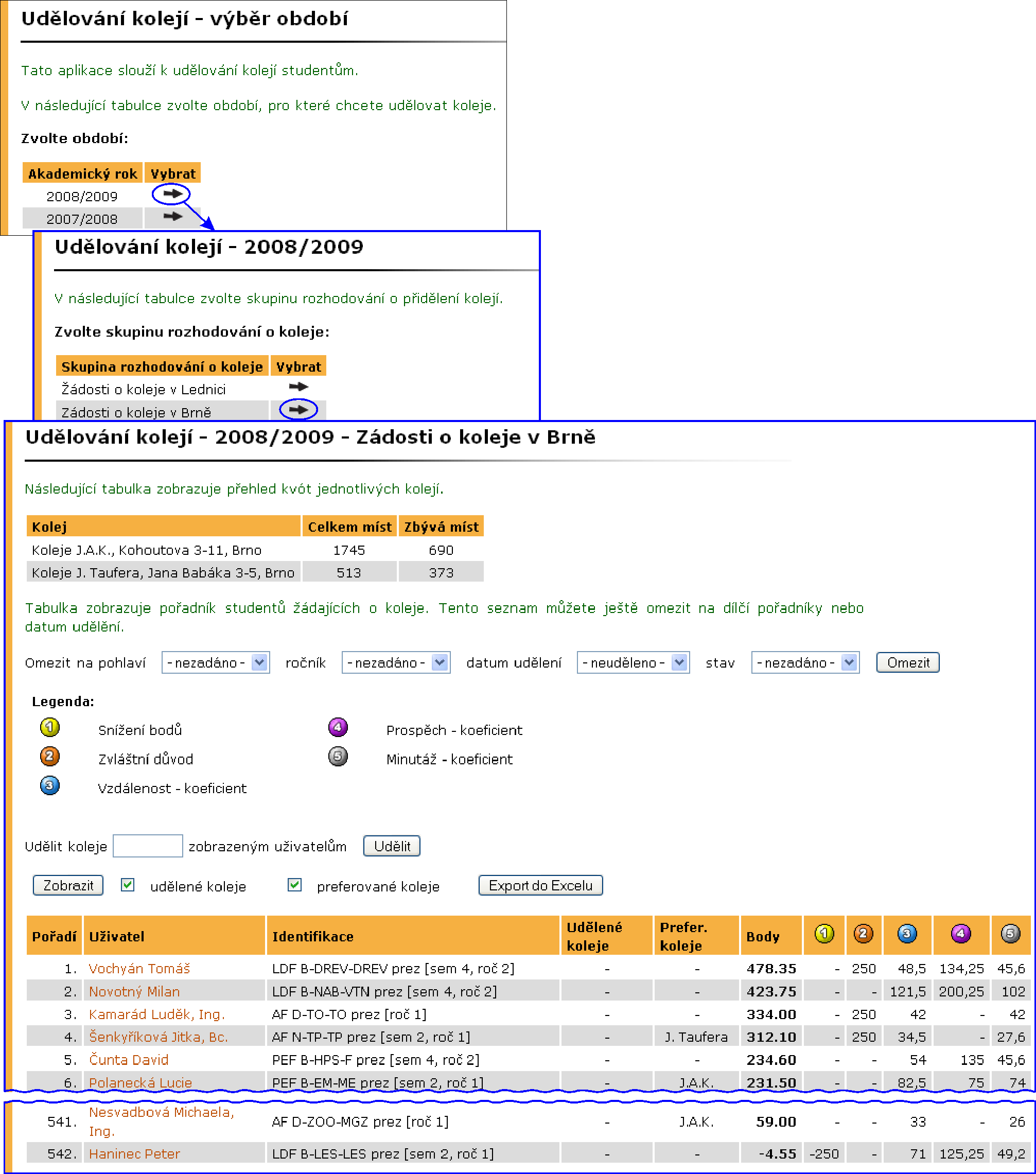
Task: Click grey icon 5 column header
Action: pos(1010,933)
